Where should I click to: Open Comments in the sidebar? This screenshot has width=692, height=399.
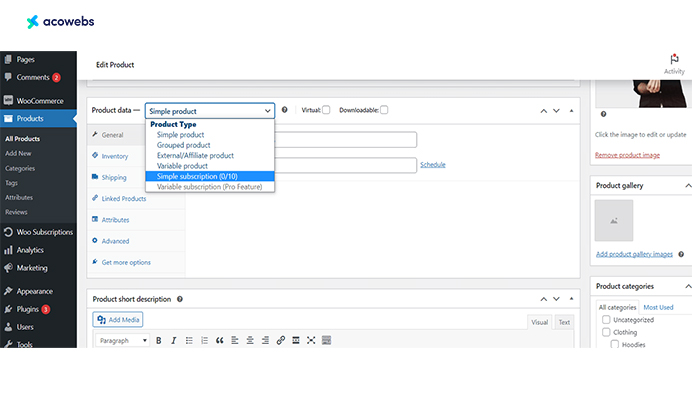coord(38,77)
